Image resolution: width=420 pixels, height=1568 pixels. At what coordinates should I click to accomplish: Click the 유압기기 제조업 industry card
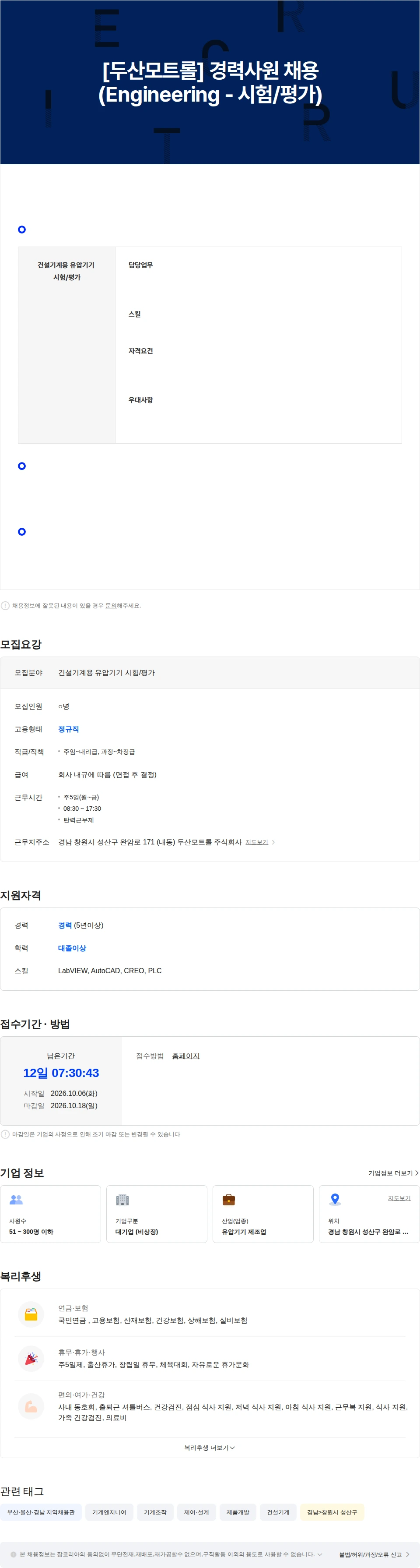[263, 1214]
